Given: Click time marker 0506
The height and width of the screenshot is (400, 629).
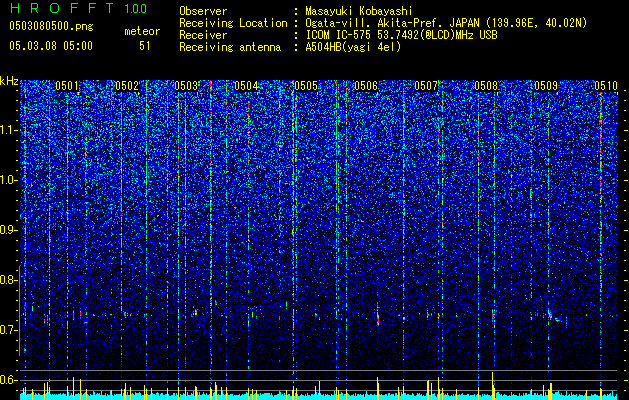Looking at the screenshot, I should coord(366,86).
